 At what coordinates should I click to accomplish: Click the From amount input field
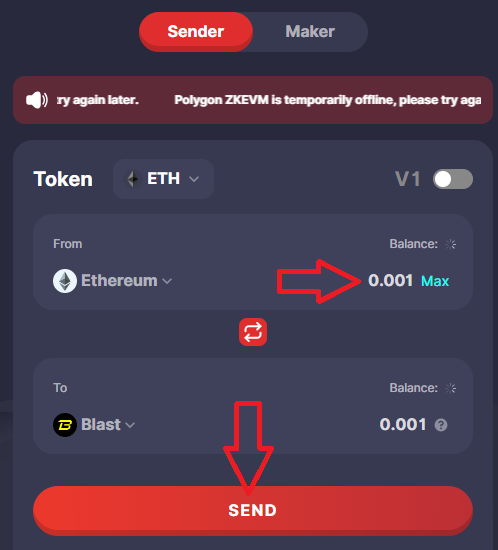pos(390,281)
